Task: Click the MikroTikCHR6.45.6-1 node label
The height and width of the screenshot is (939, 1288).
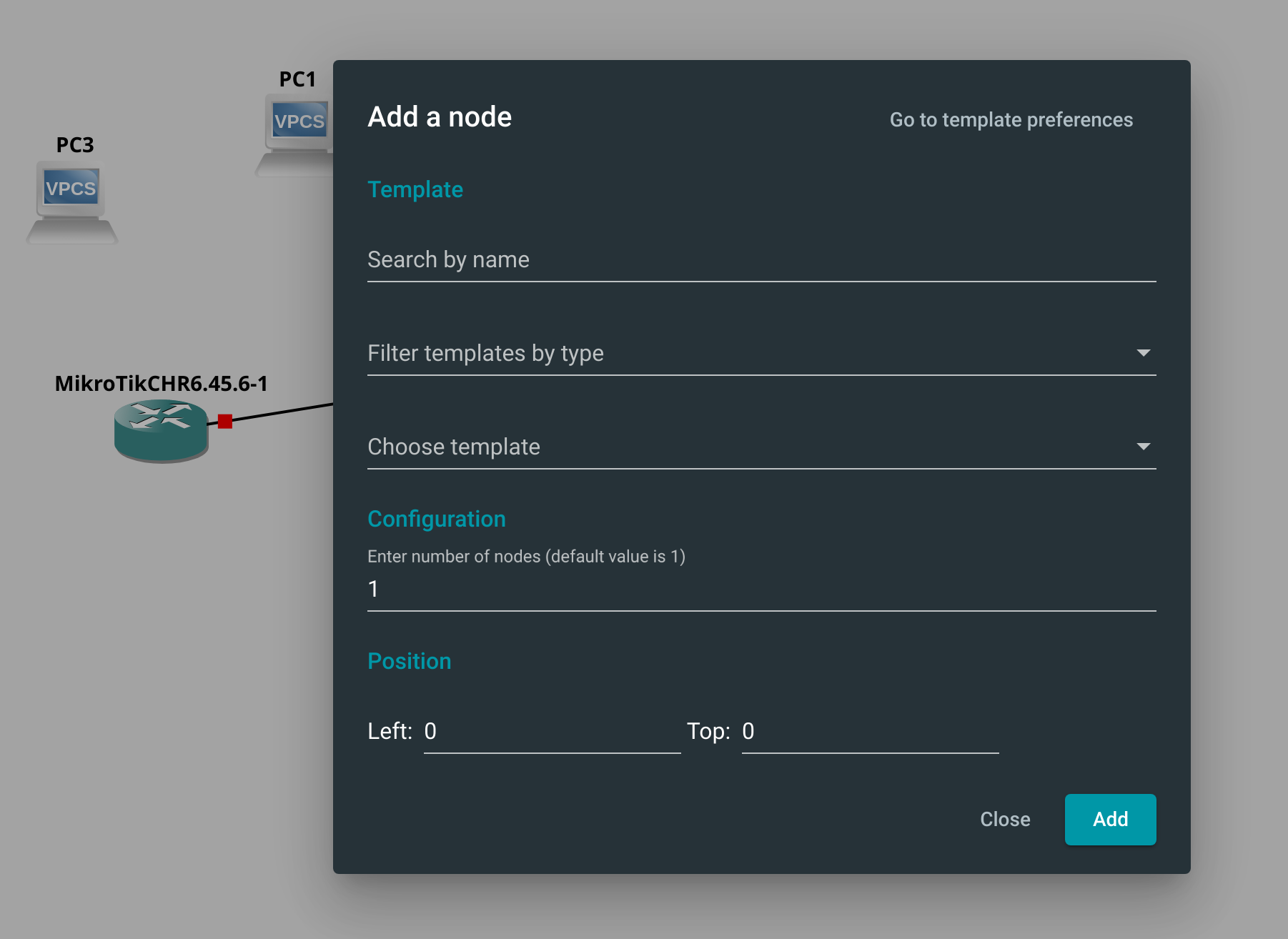Action: (x=161, y=383)
